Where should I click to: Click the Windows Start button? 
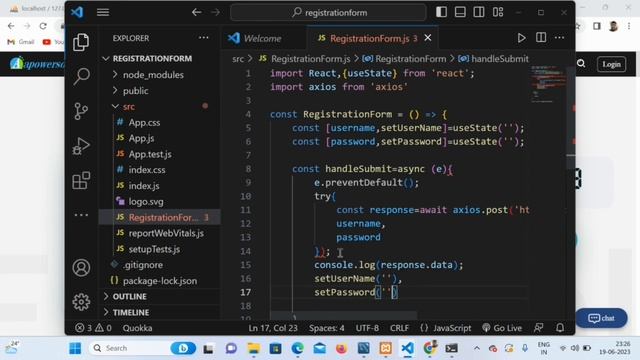tap(75, 348)
